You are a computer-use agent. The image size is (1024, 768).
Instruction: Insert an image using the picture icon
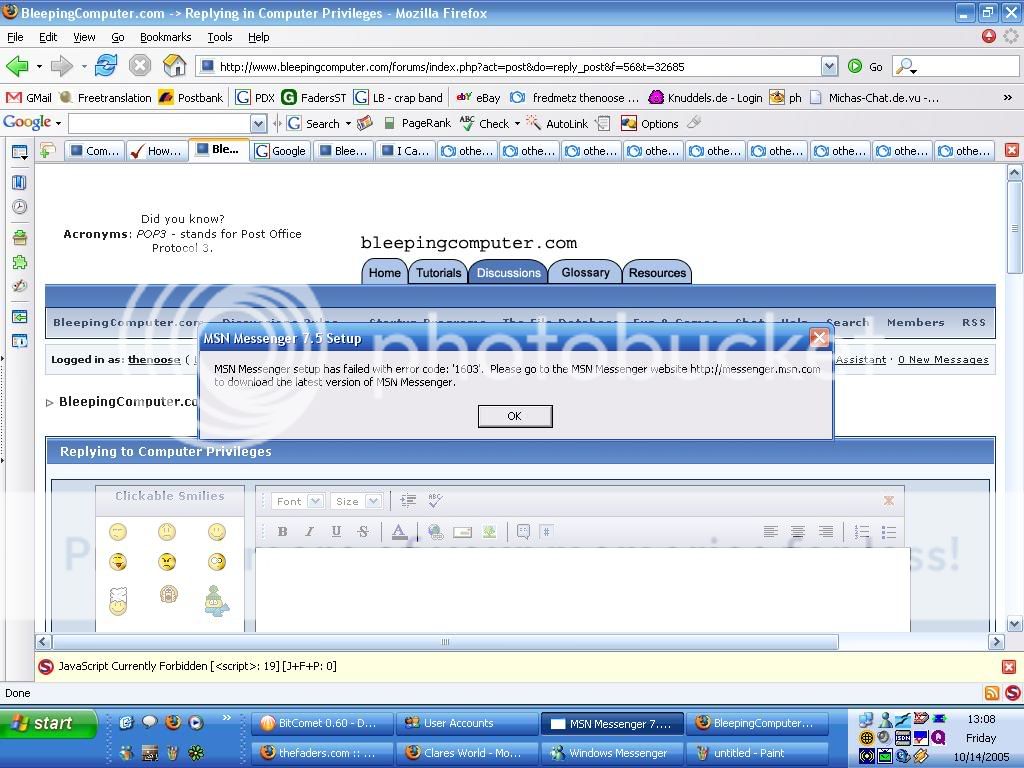pyautogui.click(x=489, y=532)
